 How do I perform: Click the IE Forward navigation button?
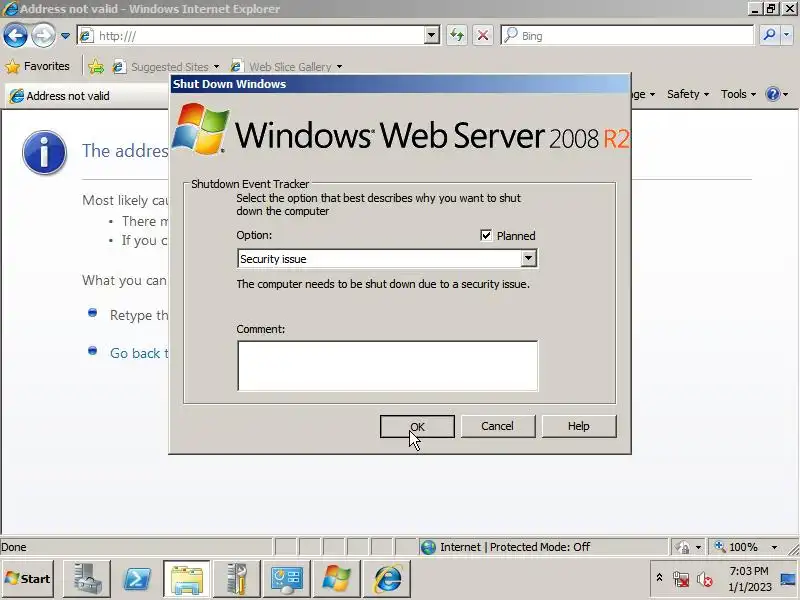click(x=43, y=36)
